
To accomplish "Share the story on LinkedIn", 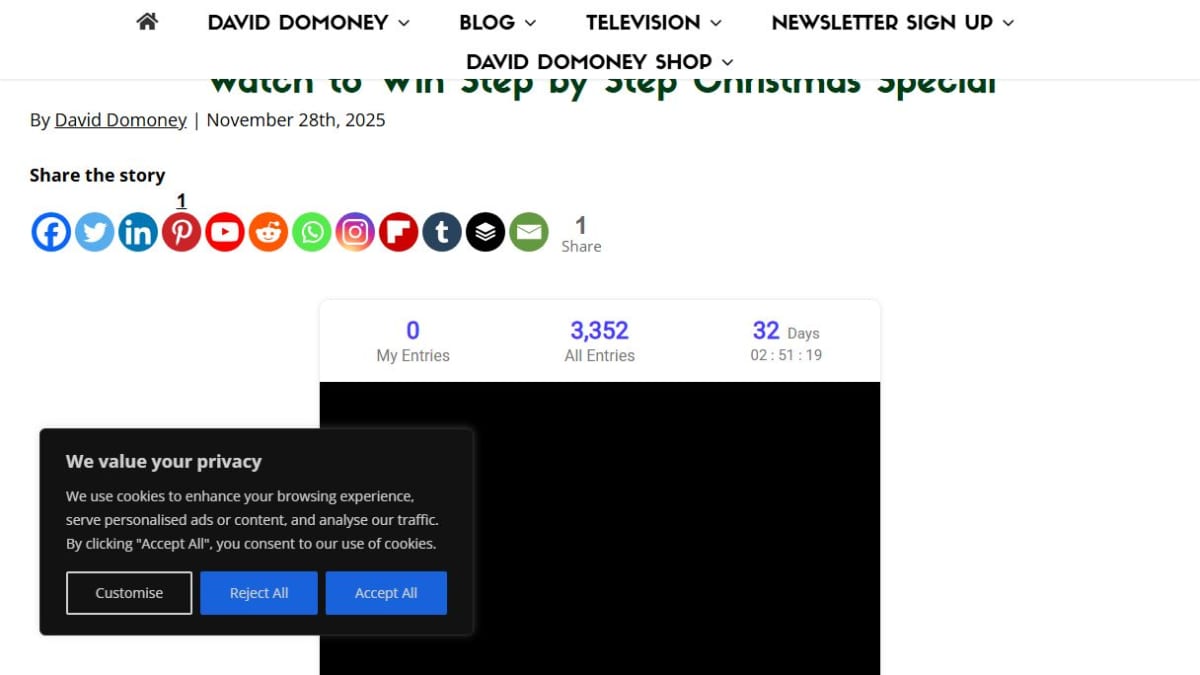I will [x=138, y=232].
